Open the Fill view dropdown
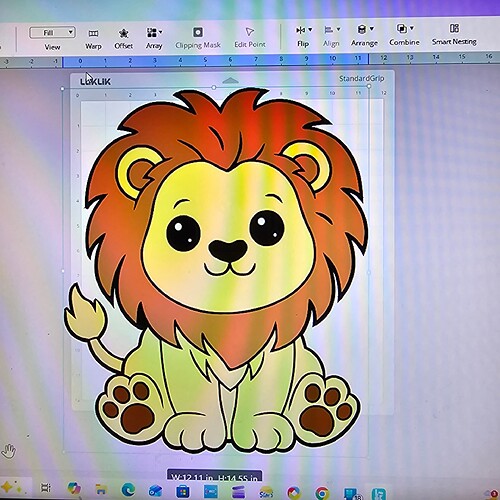The width and height of the screenshot is (500, 500). coord(52,32)
